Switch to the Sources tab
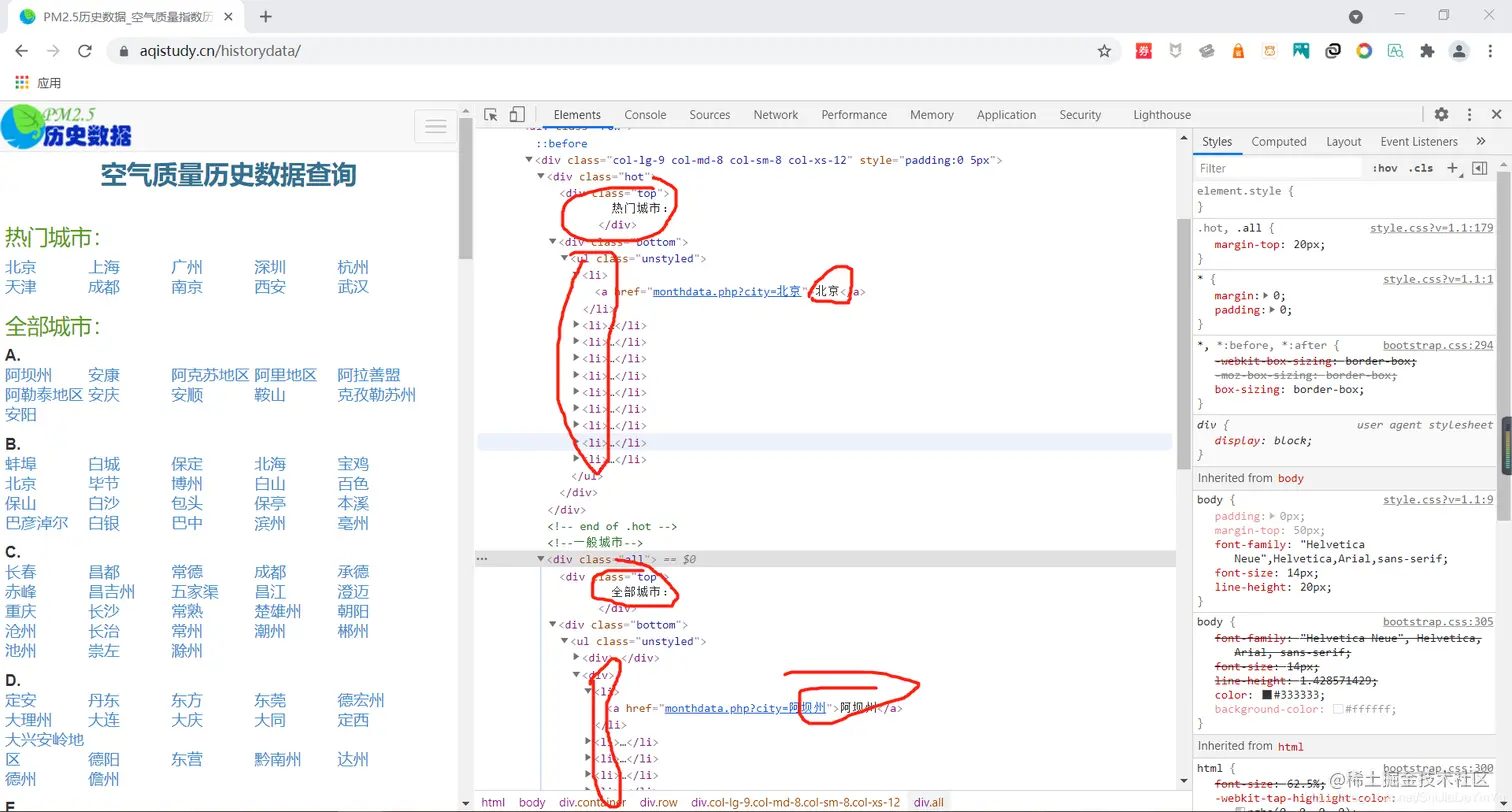The image size is (1512, 812). (710, 115)
